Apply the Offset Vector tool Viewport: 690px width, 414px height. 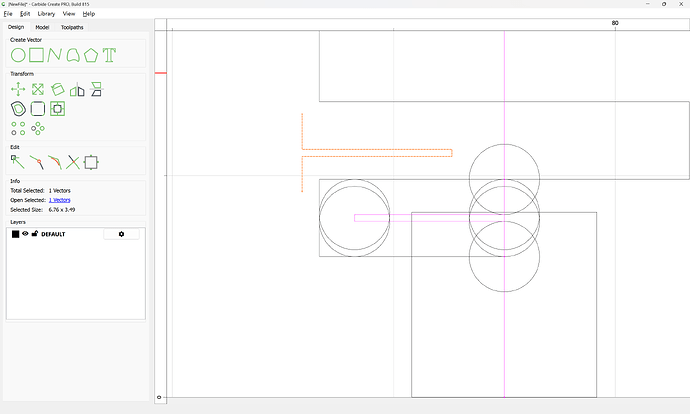point(18,109)
